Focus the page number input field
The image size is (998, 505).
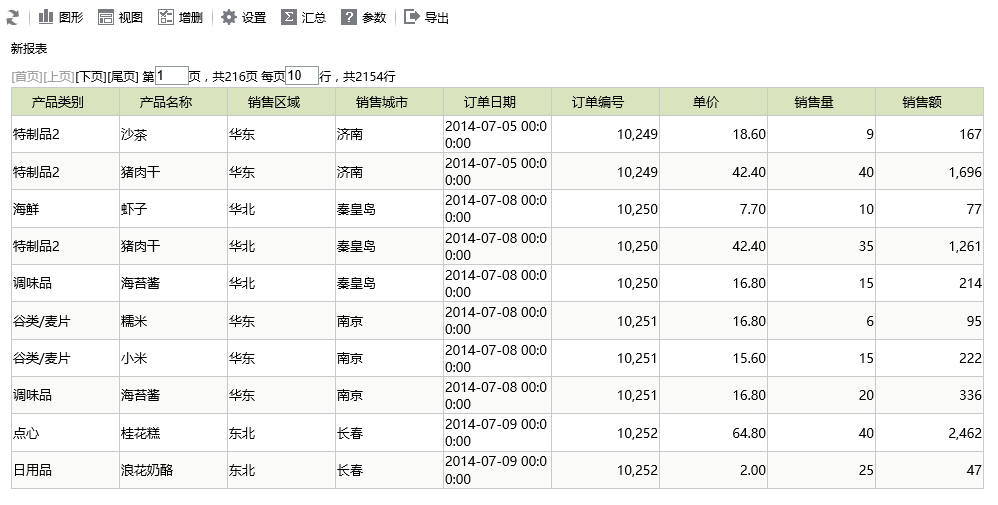tap(172, 76)
